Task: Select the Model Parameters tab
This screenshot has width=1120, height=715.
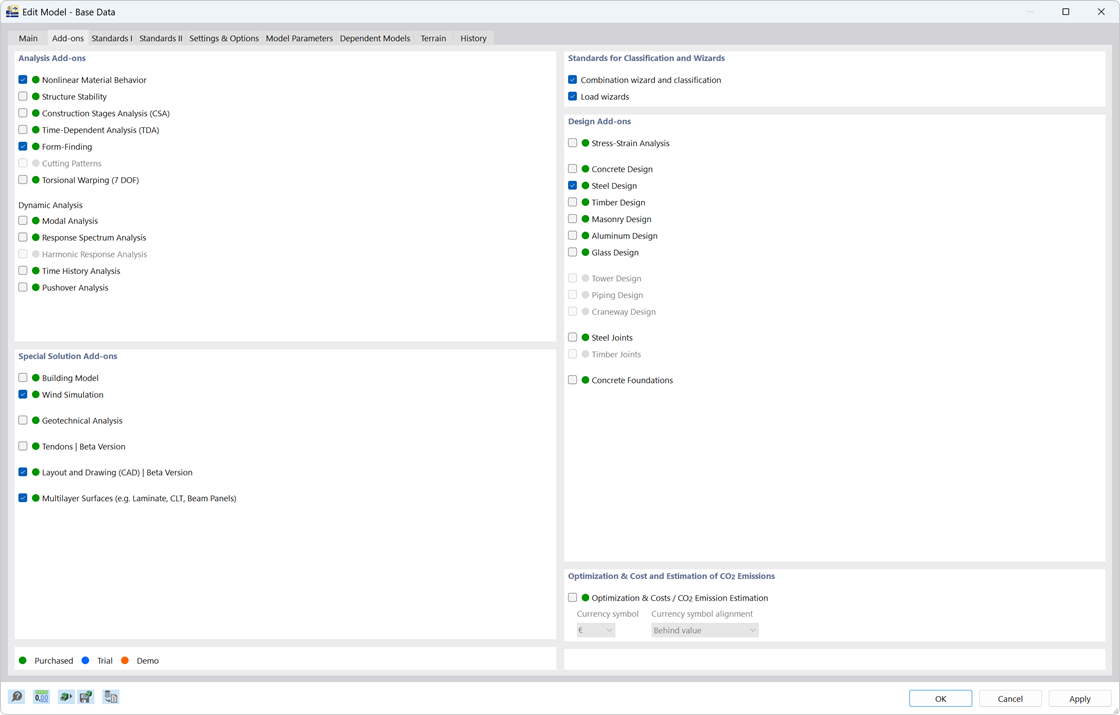Action: click(299, 39)
